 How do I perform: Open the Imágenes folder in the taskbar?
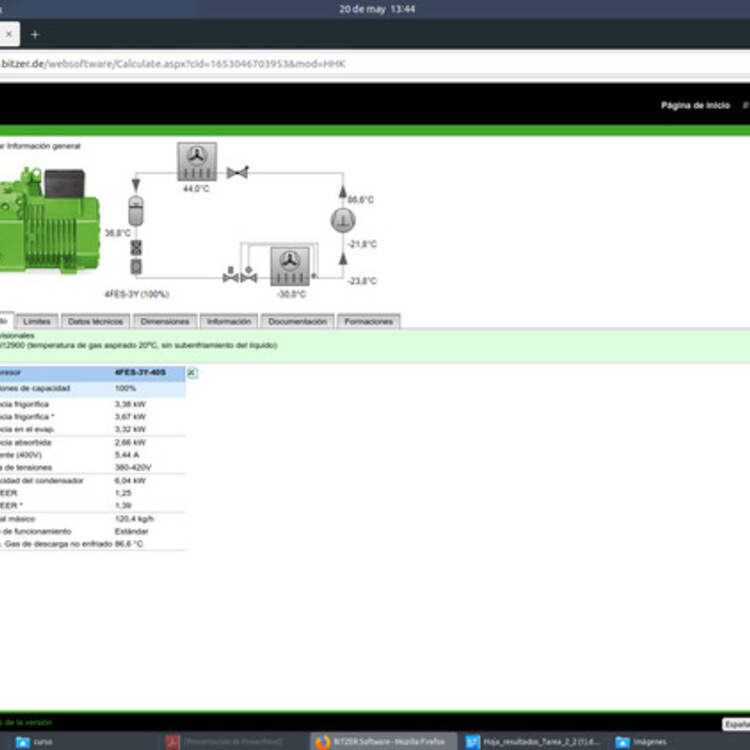click(641, 742)
